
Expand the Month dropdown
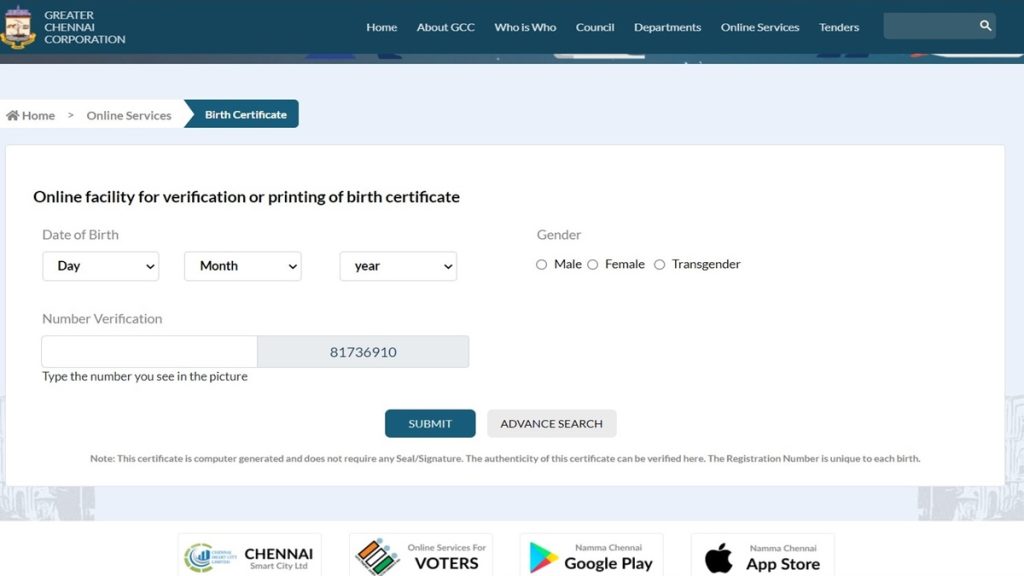pos(242,266)
